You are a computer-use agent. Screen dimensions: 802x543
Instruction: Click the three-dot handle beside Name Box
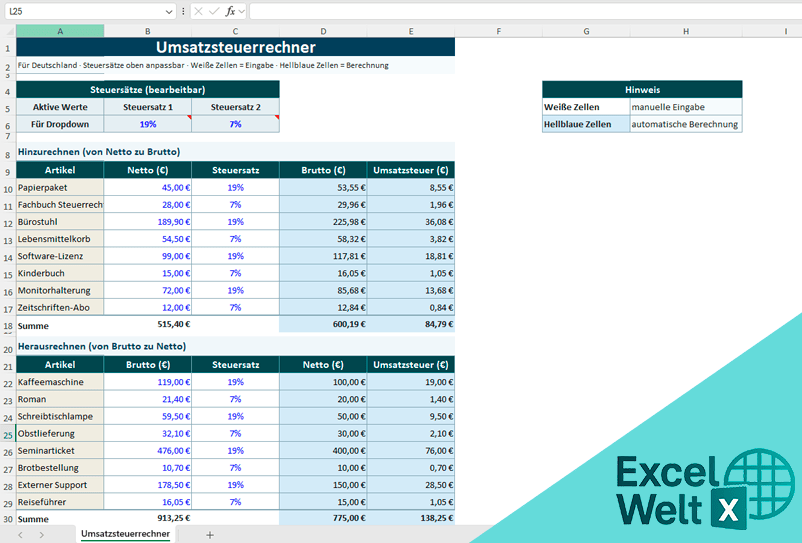182,11
